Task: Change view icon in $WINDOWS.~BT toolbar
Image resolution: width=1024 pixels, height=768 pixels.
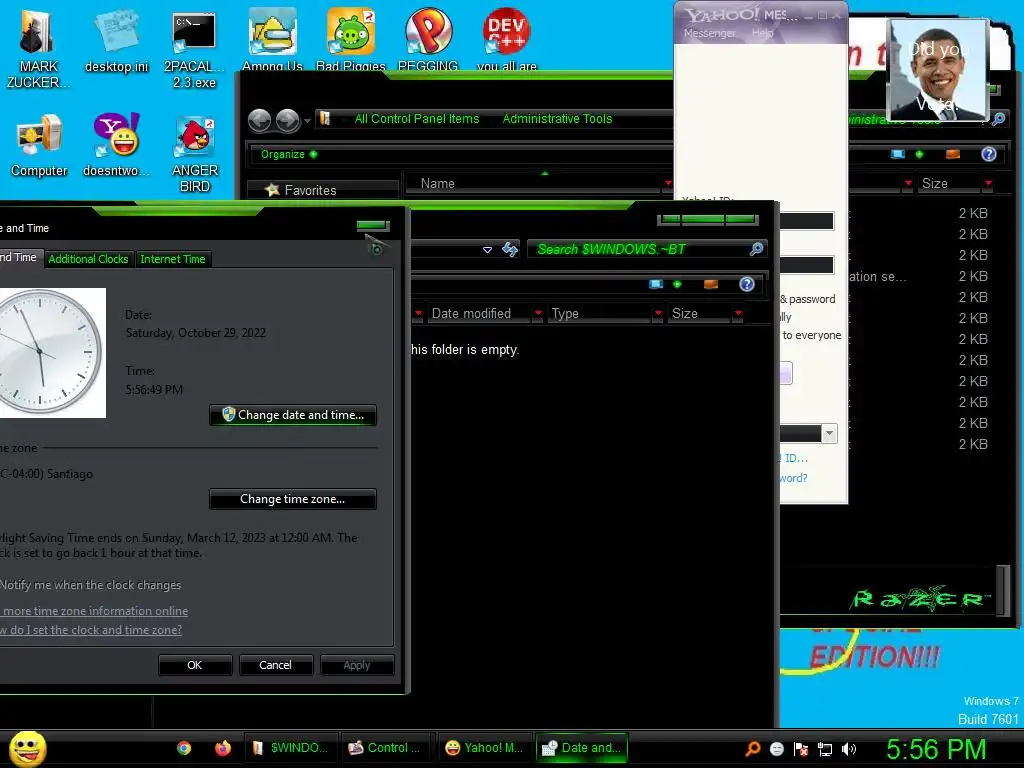Action: [x=656, y=284]
